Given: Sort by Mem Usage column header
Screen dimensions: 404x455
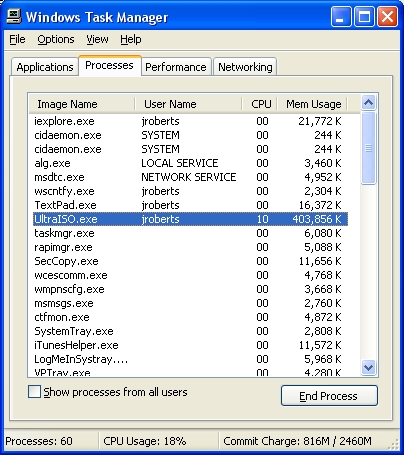Looking at the screenshot, I should (x=312, y=104).
